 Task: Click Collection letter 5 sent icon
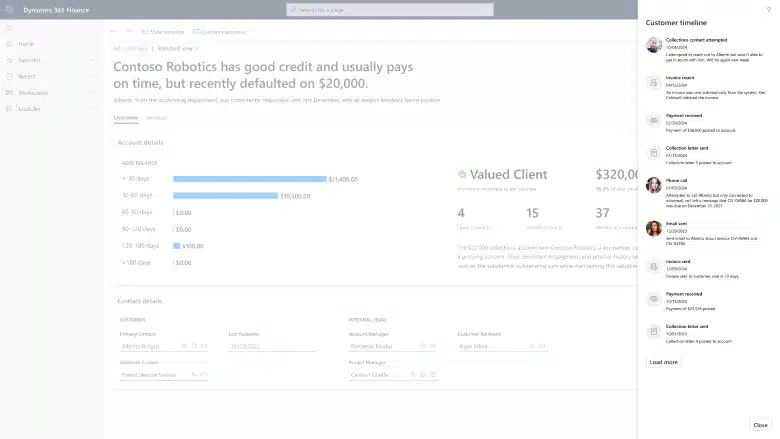pos(654,153)
